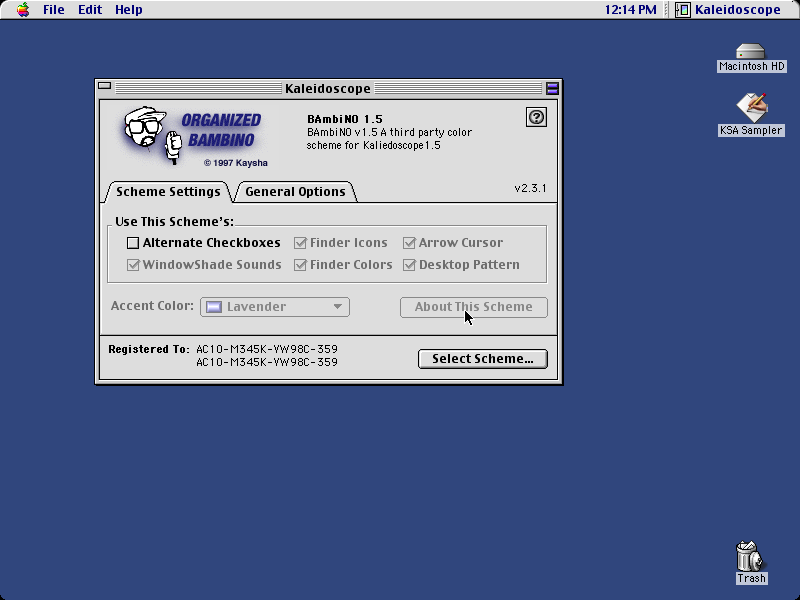800x600 pixels.
Task: Switch to the General Options tab
Action: pyautogui.click(x=295, y=192)
